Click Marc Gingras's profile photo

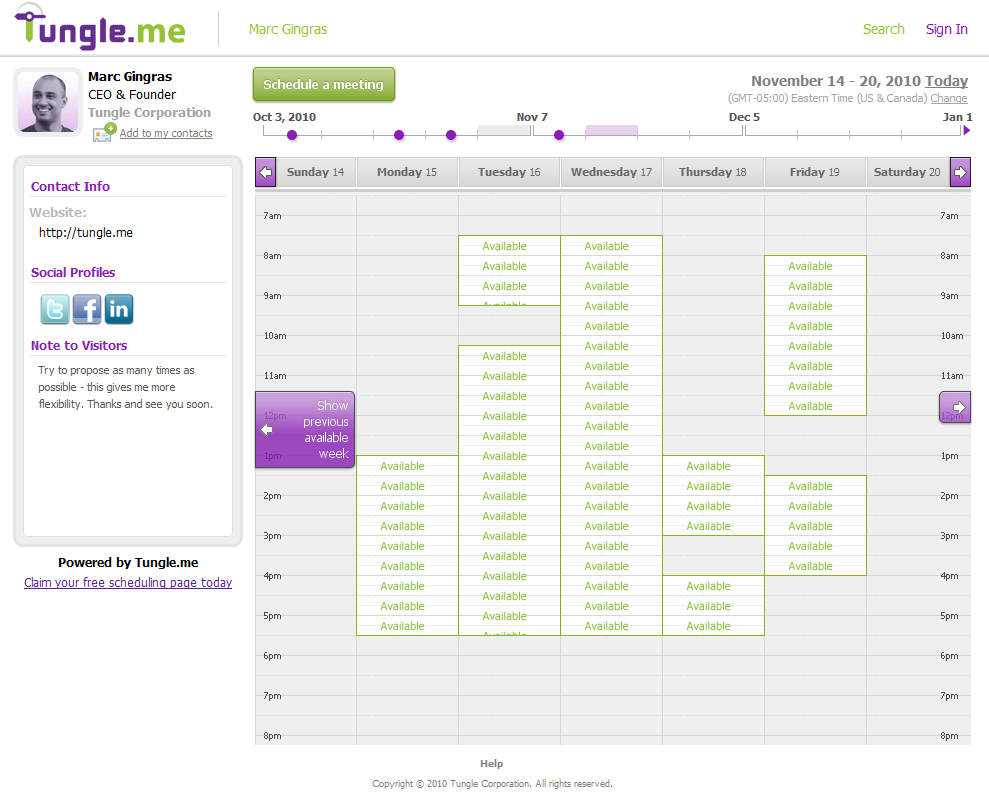point(47,101)
